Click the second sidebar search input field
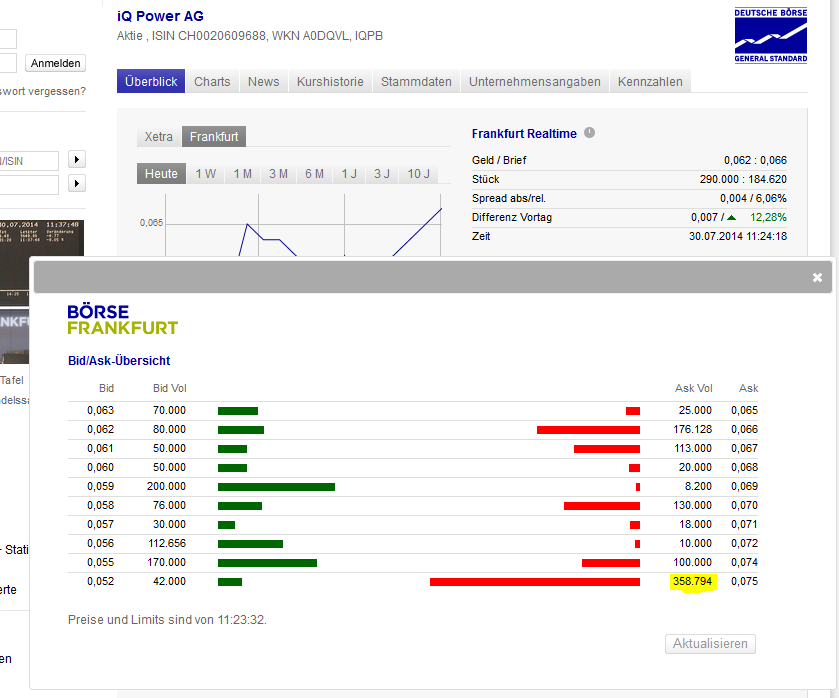Viewport: 839px width, 698px height. (29, 185)
